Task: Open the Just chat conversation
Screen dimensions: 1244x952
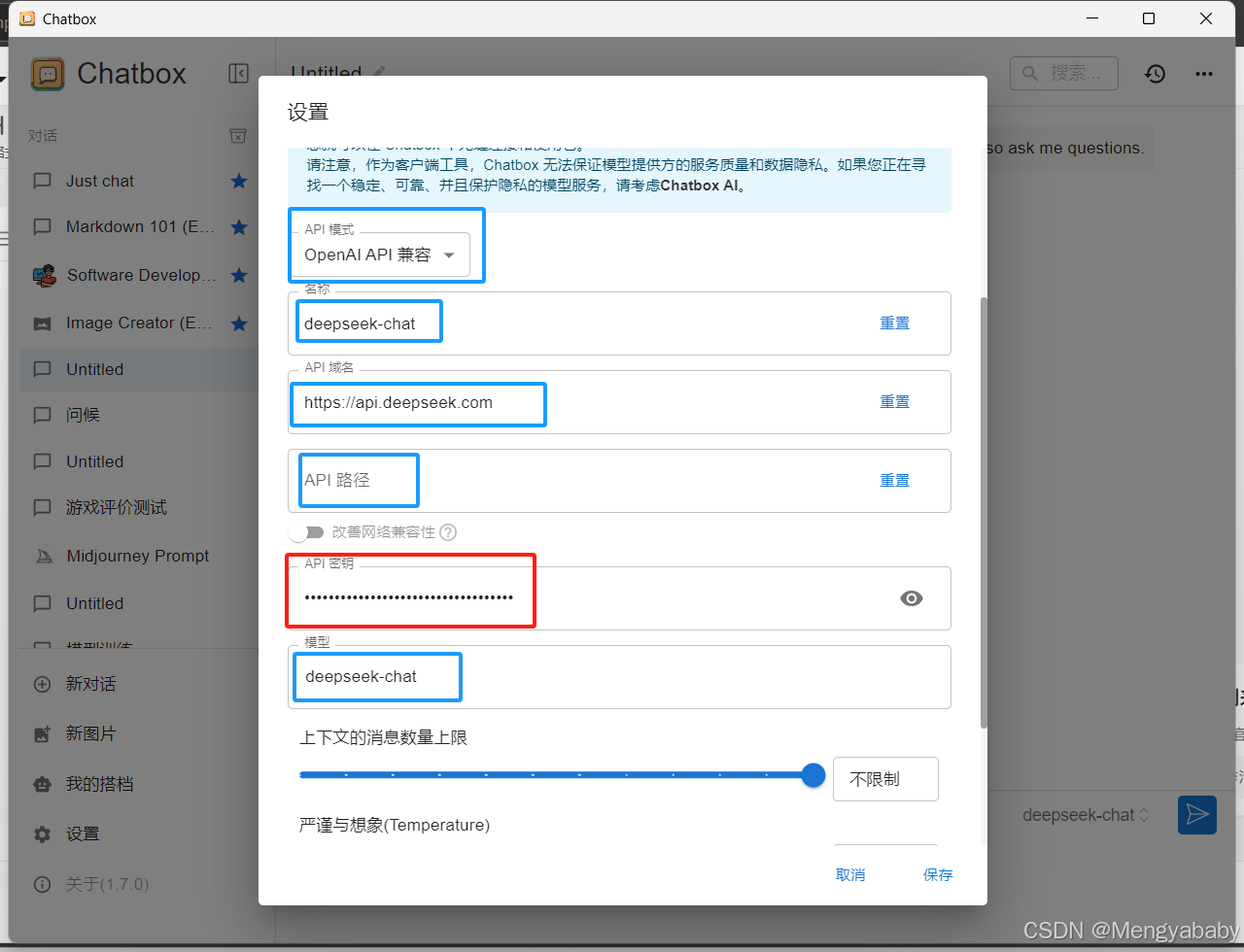Action: coord(141,181)
